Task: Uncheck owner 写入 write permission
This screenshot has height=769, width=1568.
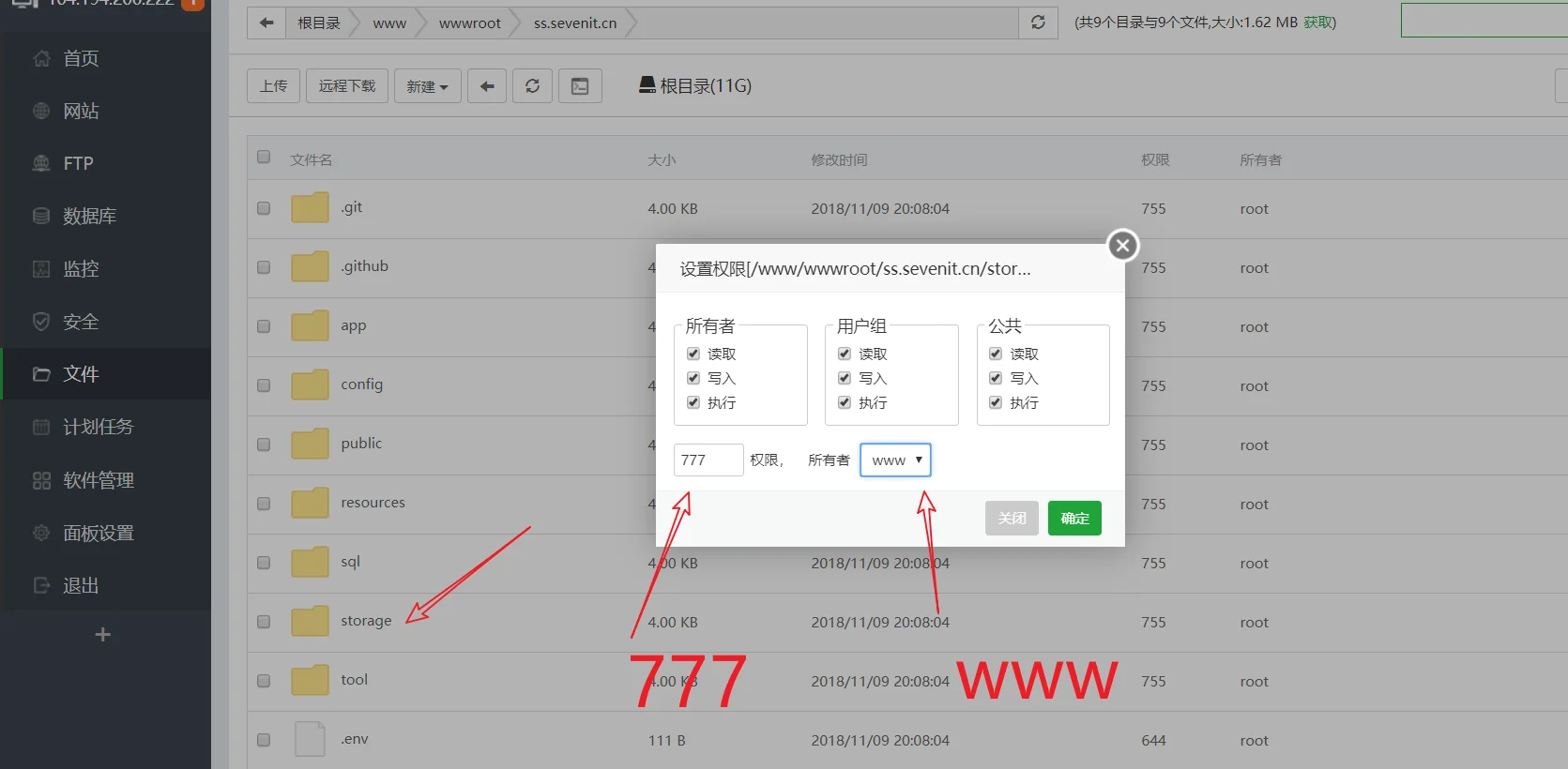Action: 693,378
